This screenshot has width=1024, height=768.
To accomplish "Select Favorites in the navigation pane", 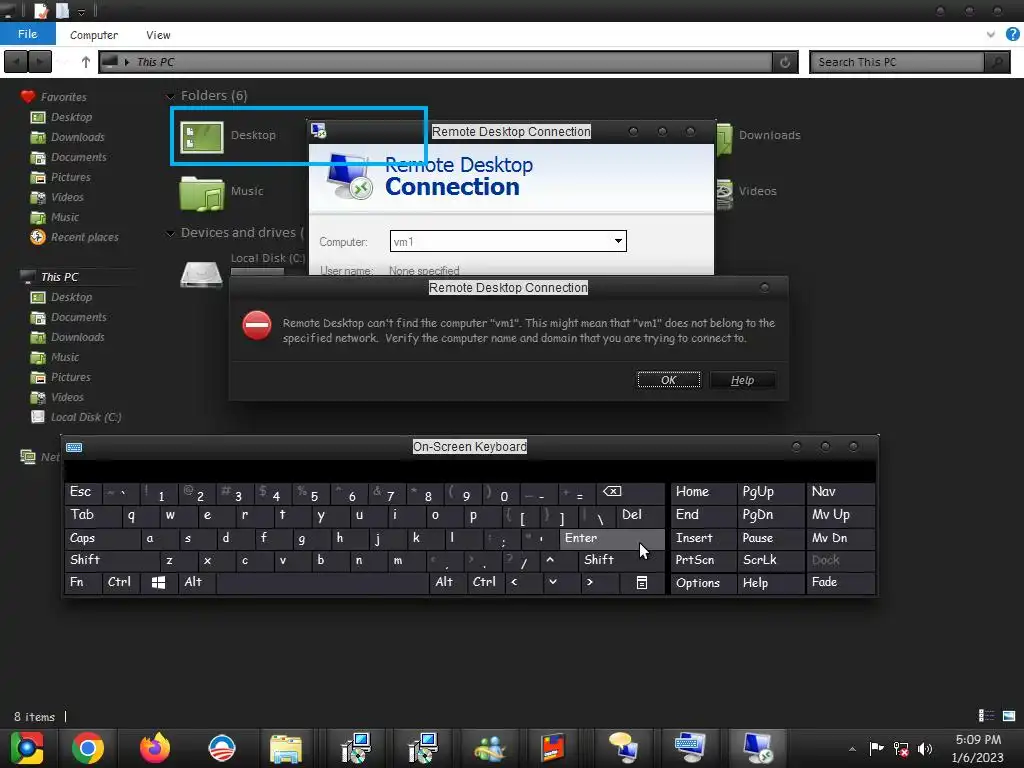I will (x=63, y=97).
